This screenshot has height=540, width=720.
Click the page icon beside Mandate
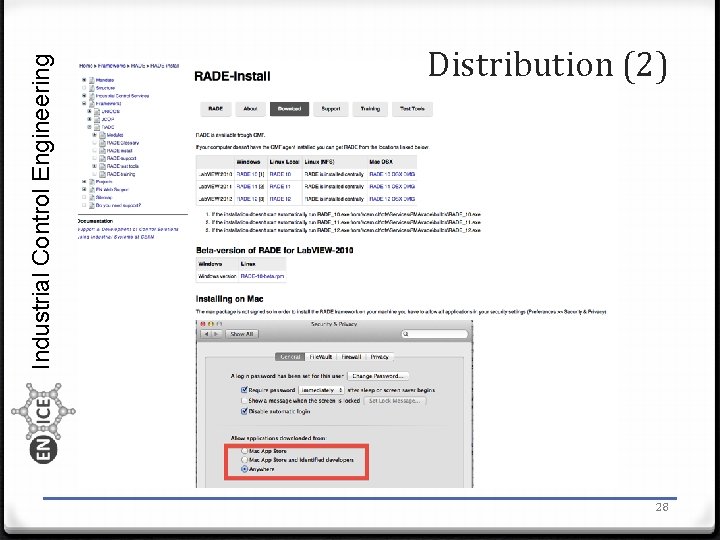pos(91,80)
